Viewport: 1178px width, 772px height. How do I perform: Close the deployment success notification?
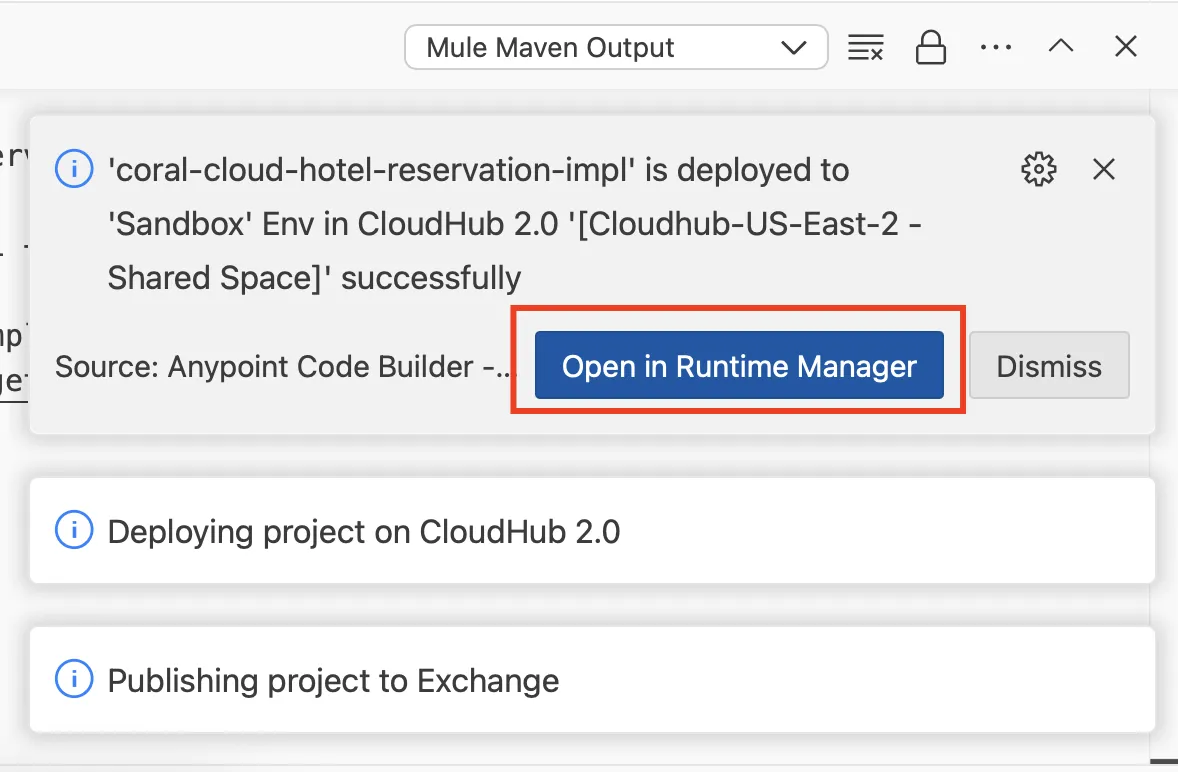tap(1103, 170)
